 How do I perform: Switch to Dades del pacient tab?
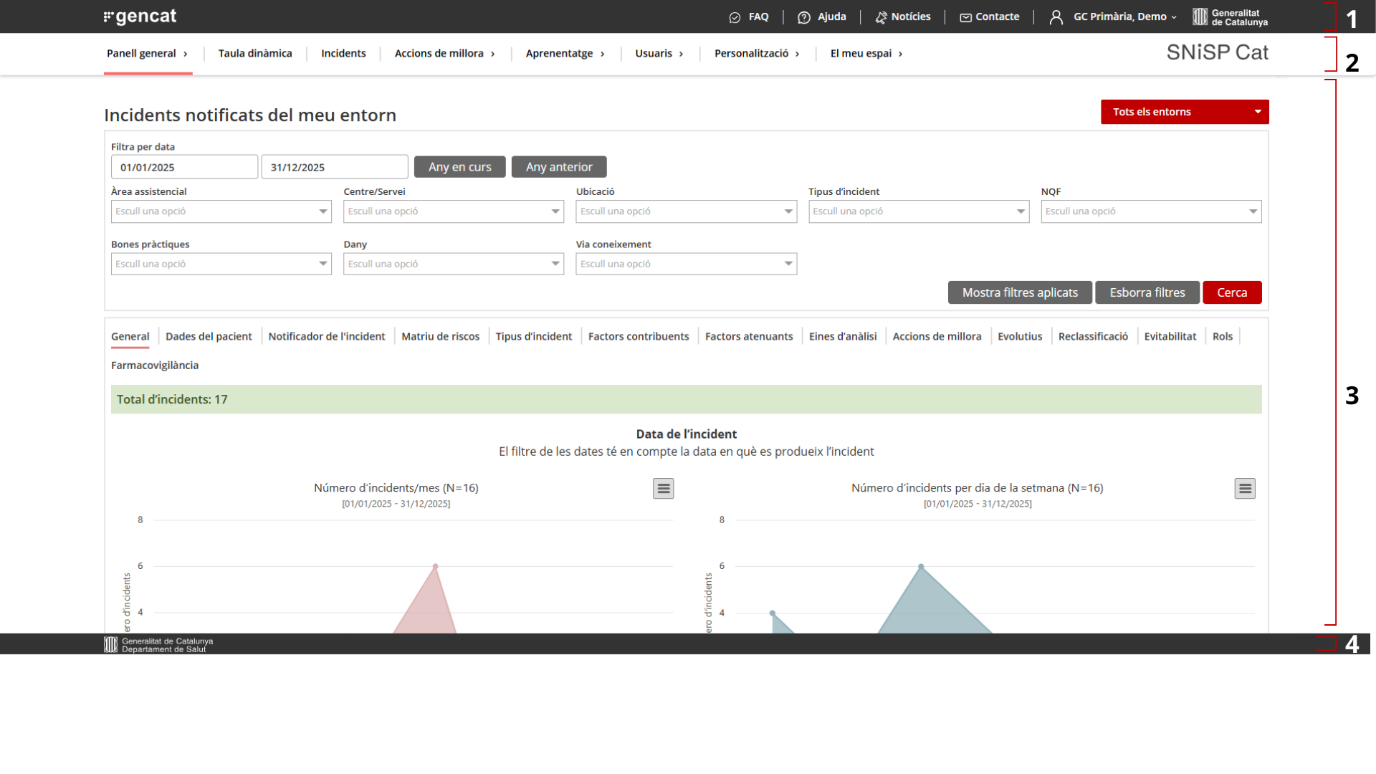click(209, 337)
